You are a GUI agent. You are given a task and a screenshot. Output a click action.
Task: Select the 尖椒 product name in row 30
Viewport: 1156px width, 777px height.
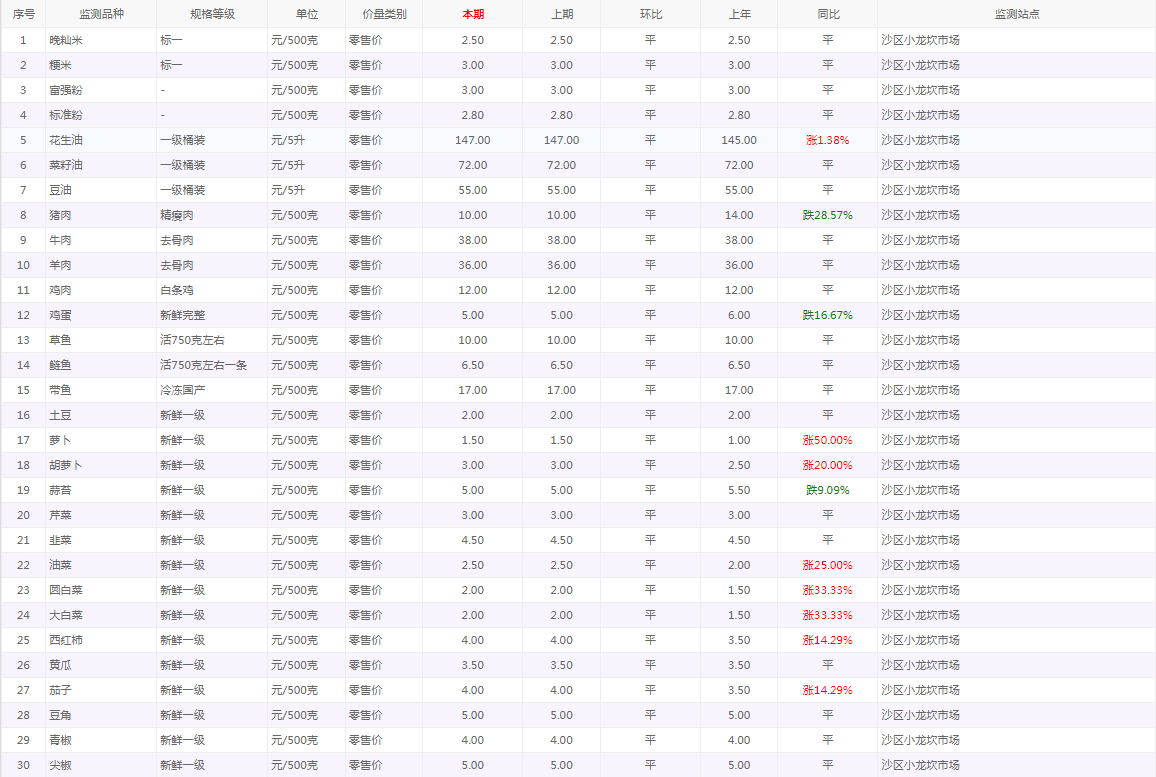pos(60,765)
